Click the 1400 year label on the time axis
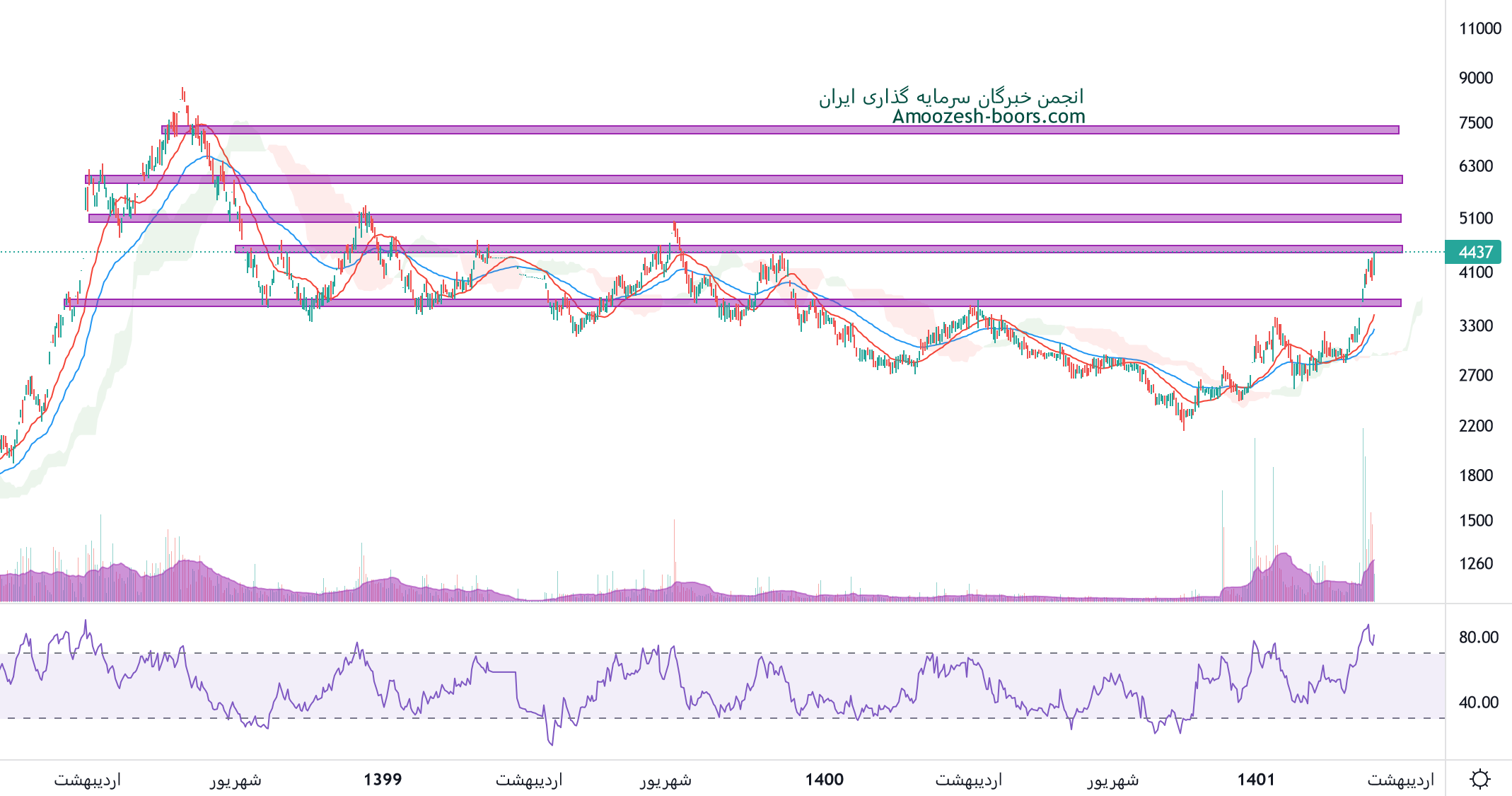The width and height of the screenshot is (1512, 796). pos(824,780)
